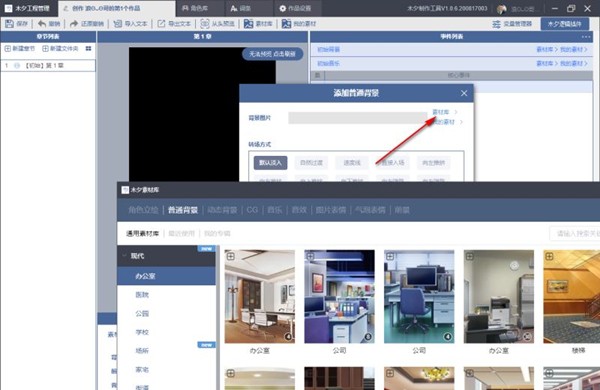Expand 我的素材 chevron in background dialog
Image resolution: width=600 pixels, height=390 pixels.
(461, 122)
